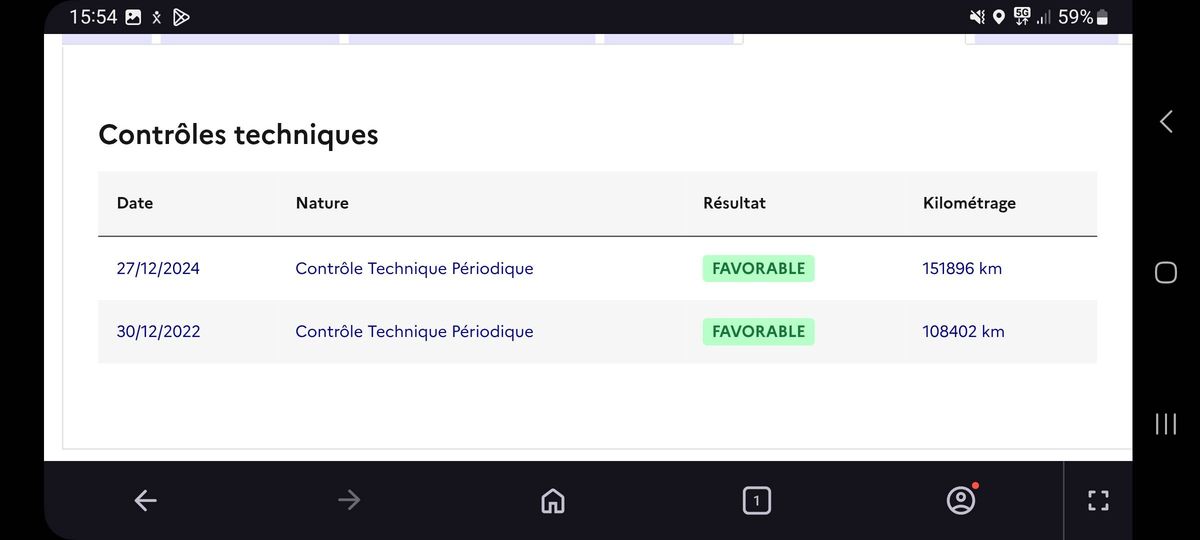Select the 151896 km mileage value
This screenshot has width=1200, height=540.
coord(962,268)
